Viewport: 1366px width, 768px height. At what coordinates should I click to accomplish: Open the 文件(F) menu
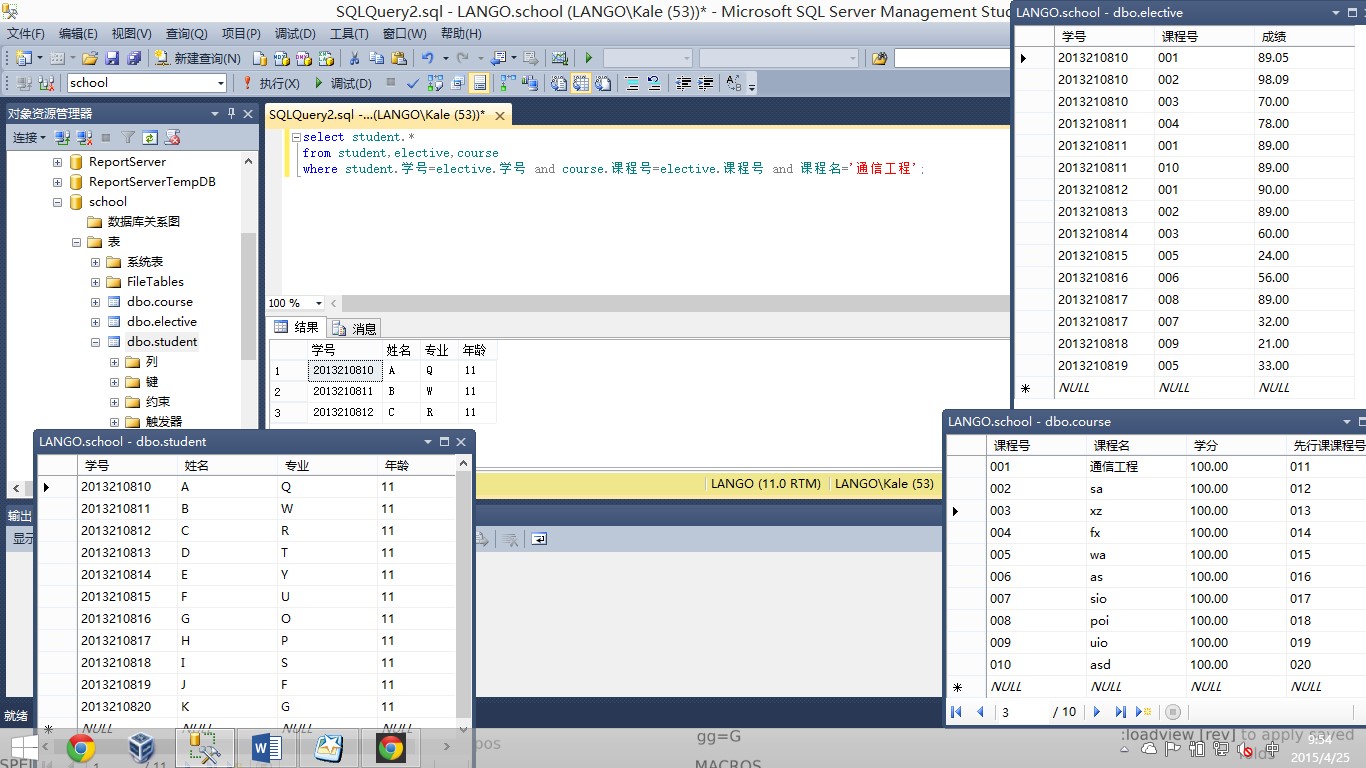26,34
